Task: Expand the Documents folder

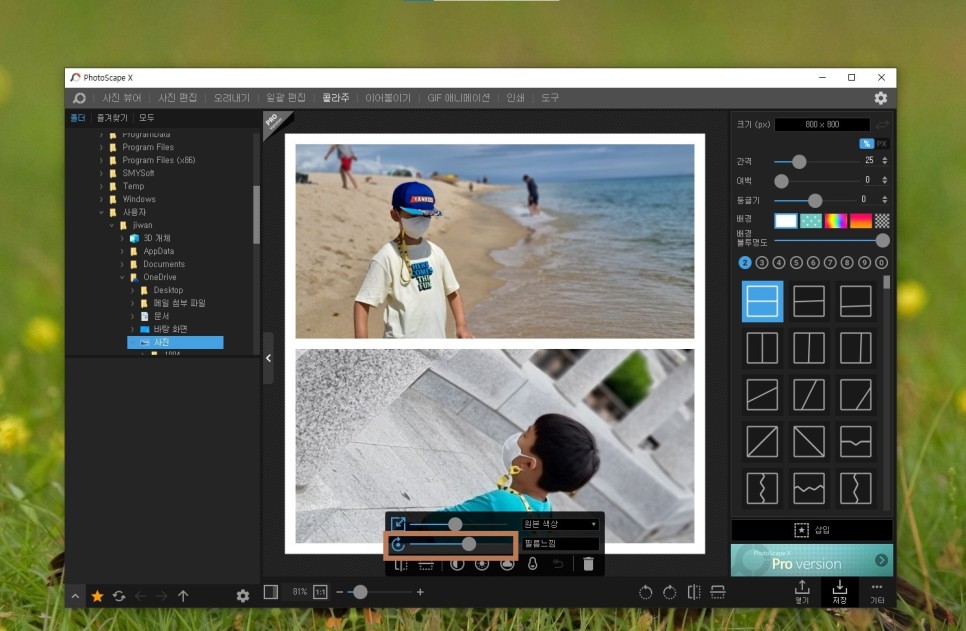Action: 122,264
